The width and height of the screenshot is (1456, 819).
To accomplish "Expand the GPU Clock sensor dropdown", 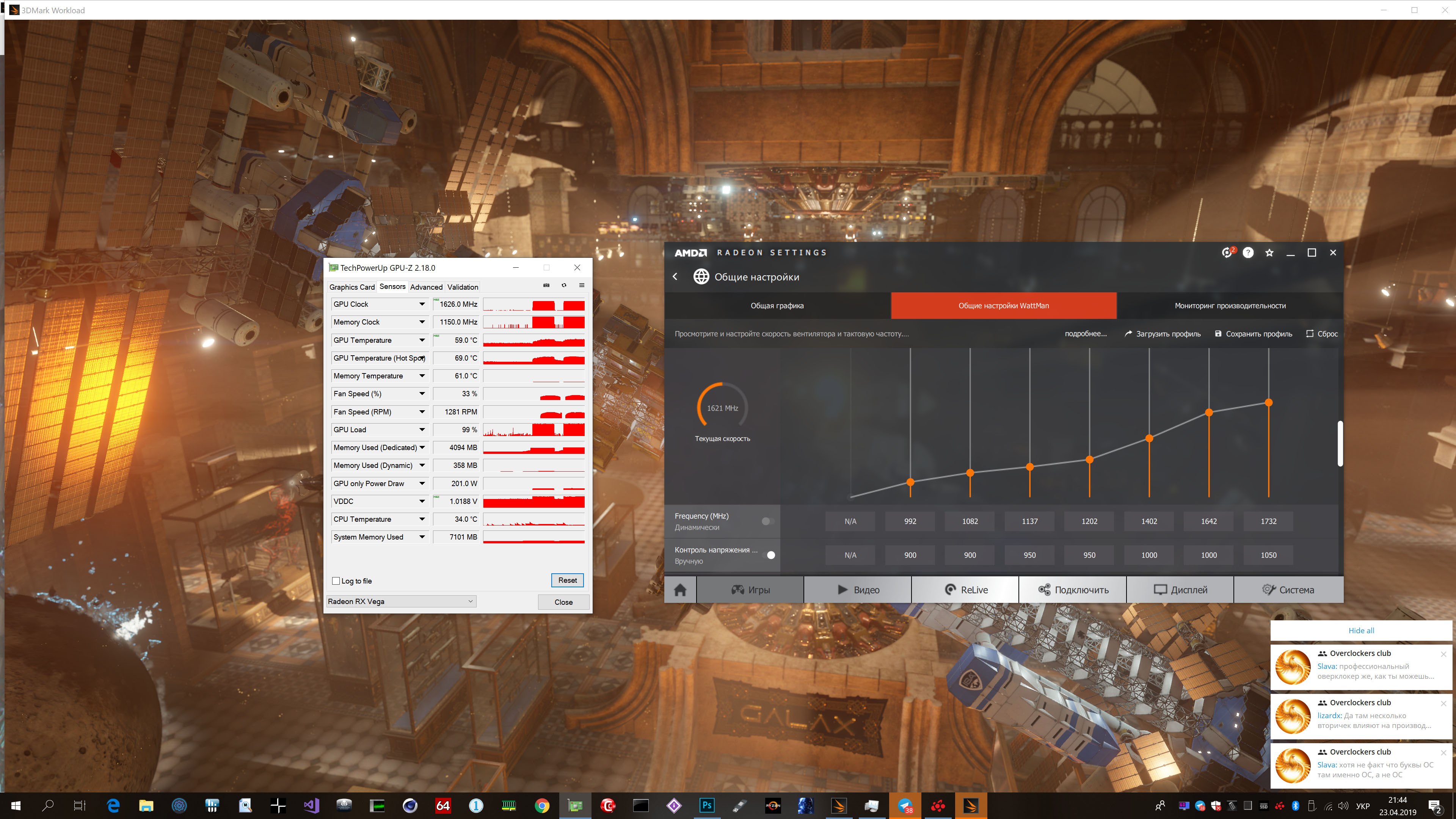I will pos(422,304).
